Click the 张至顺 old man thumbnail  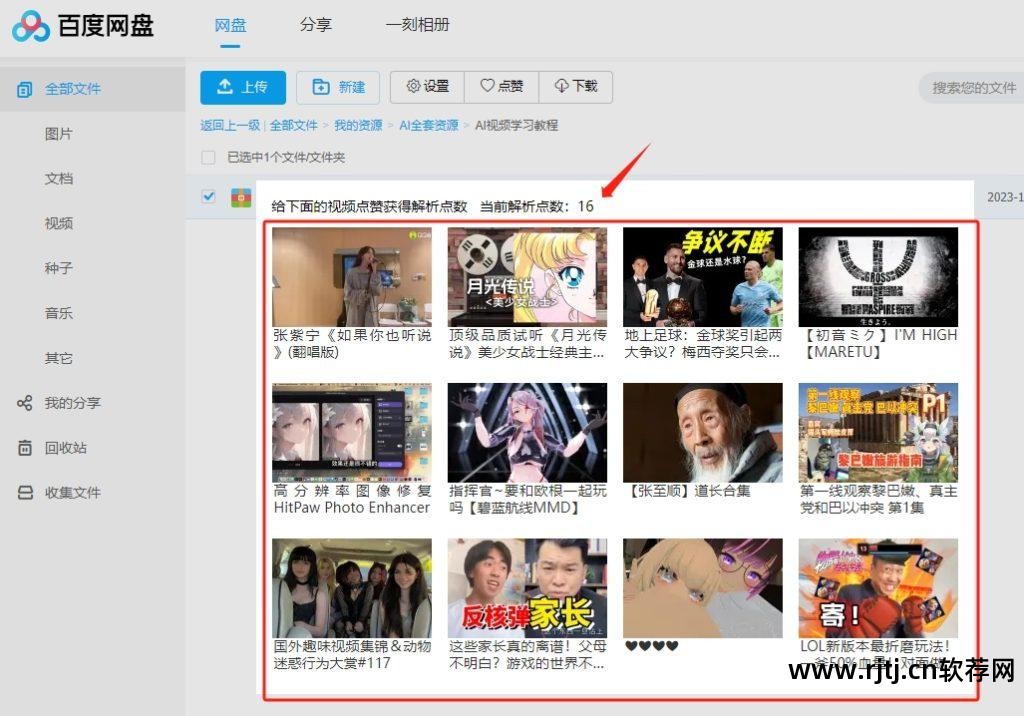pyautogui.click(x=703, y=432)
